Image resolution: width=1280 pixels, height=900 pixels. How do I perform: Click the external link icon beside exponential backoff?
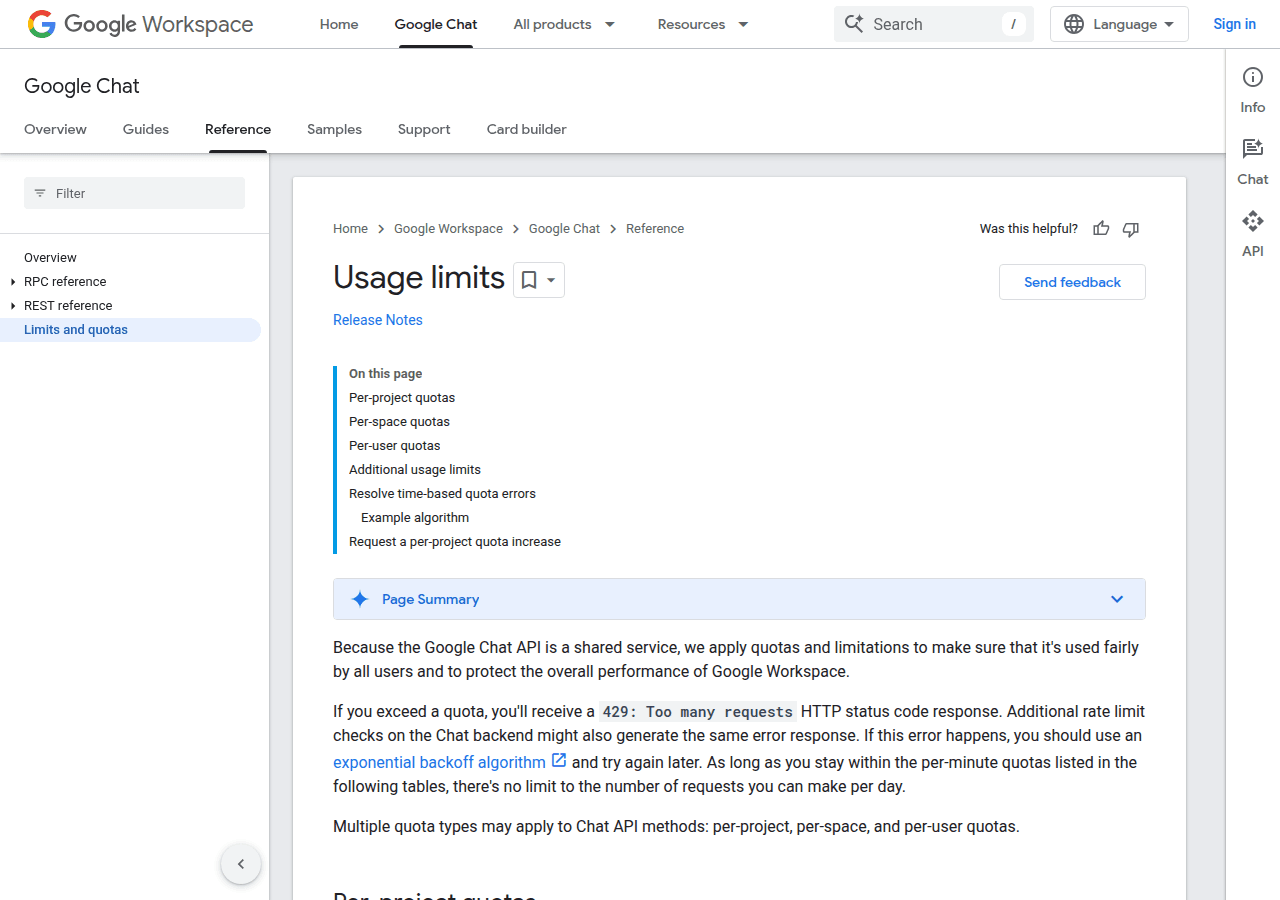click(558, 761)
